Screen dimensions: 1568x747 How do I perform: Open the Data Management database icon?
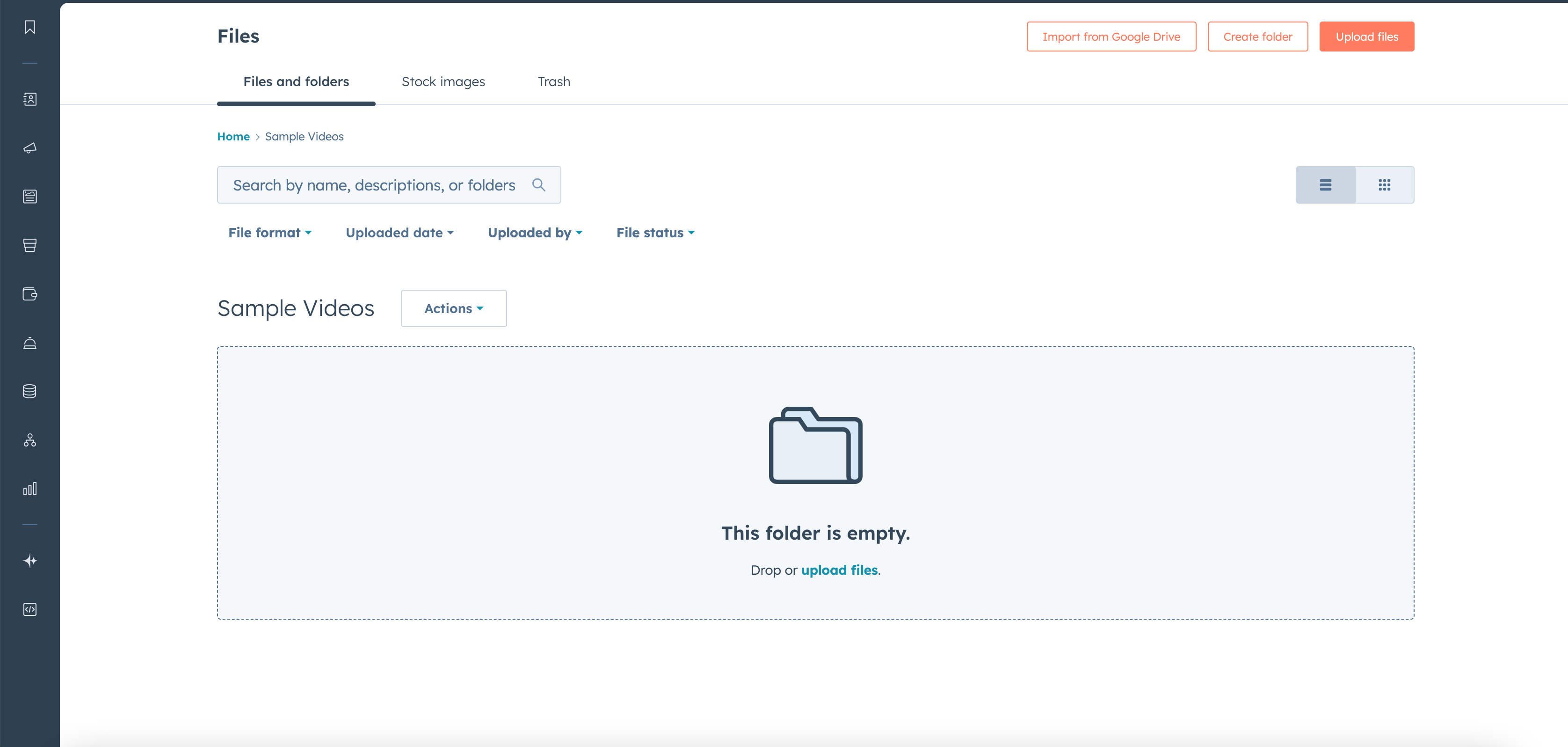29,391
